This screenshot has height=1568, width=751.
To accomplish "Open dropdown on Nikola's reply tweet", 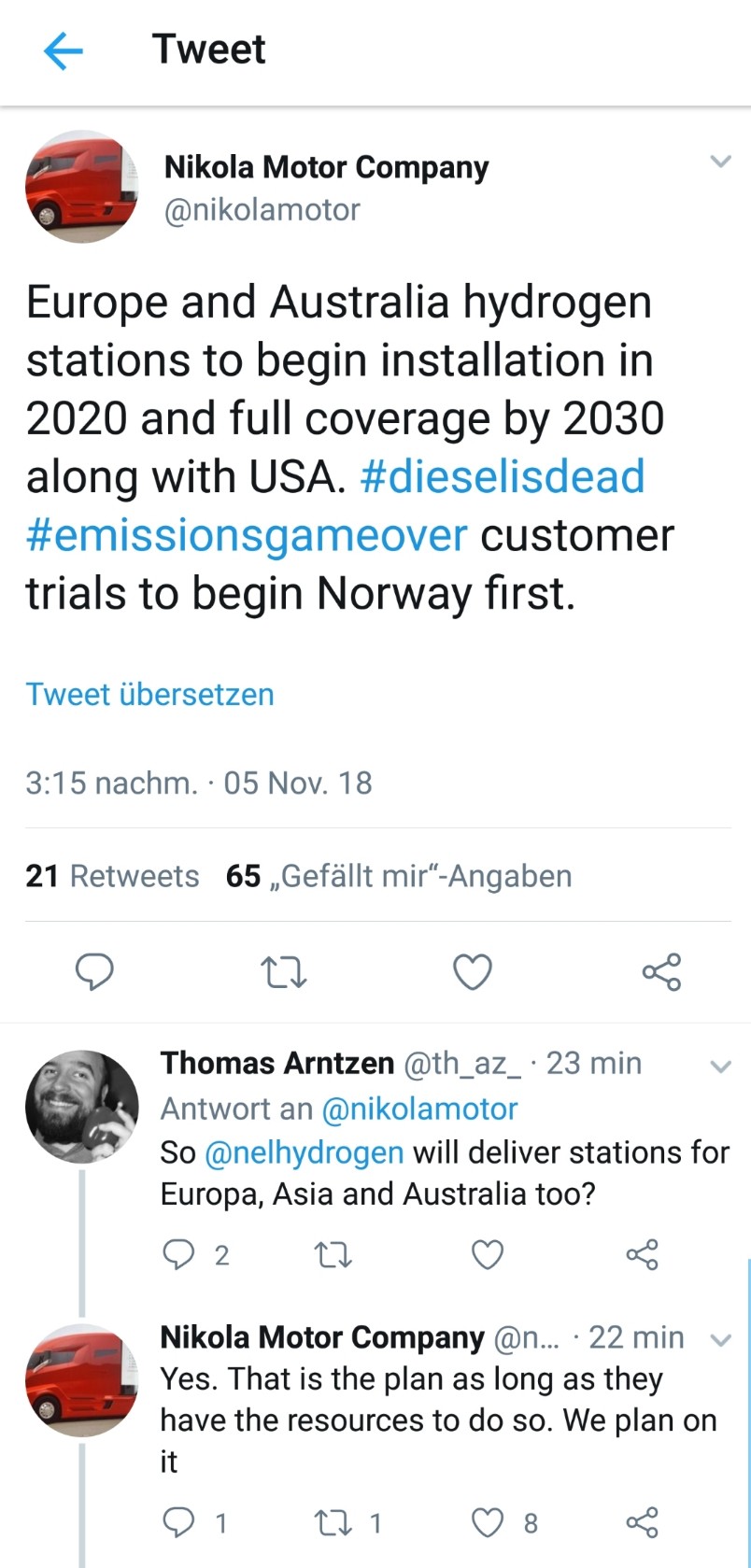I will [x=720, y=1340].
